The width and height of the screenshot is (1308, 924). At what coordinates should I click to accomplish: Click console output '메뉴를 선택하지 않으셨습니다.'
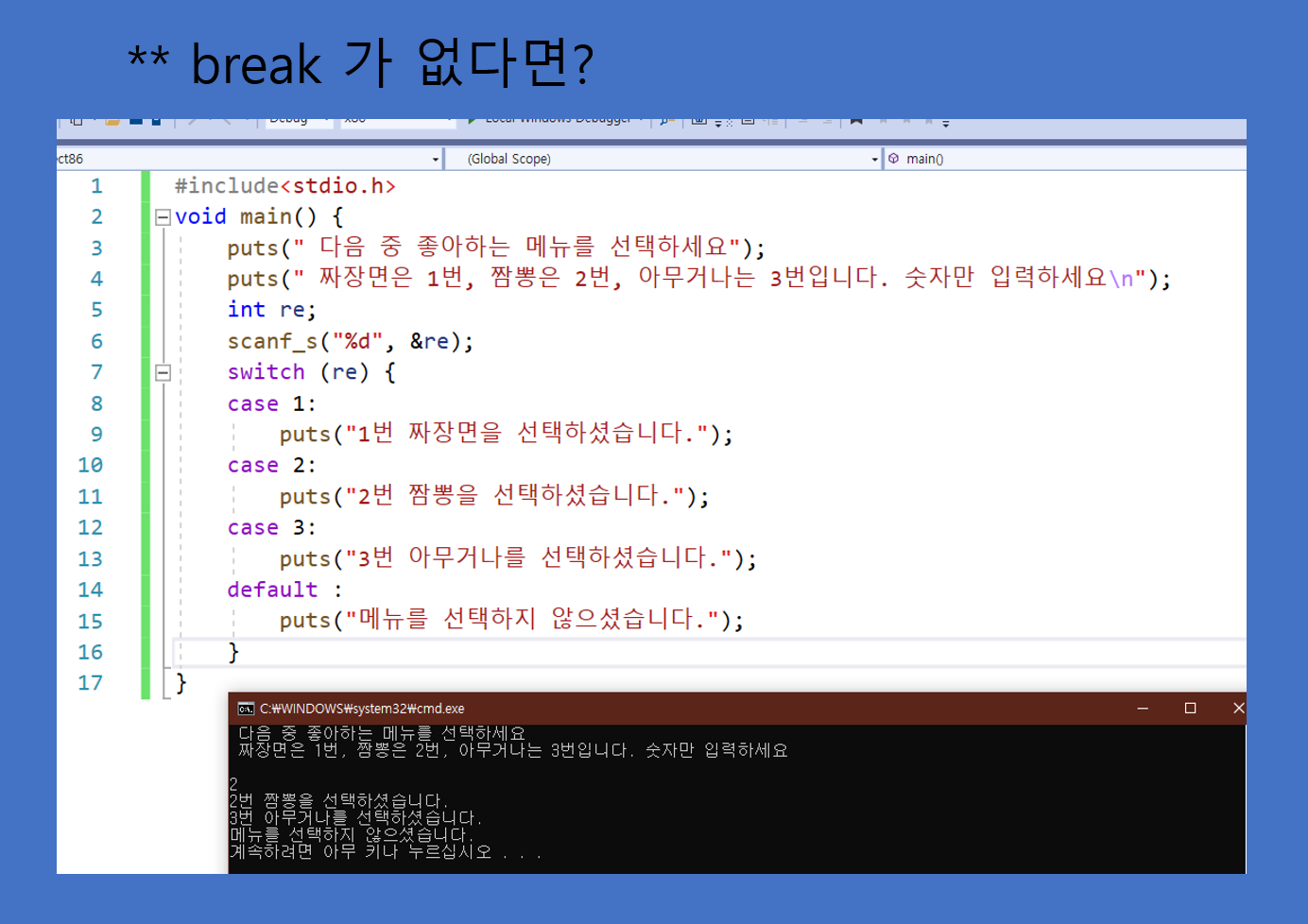click(351, 835)
